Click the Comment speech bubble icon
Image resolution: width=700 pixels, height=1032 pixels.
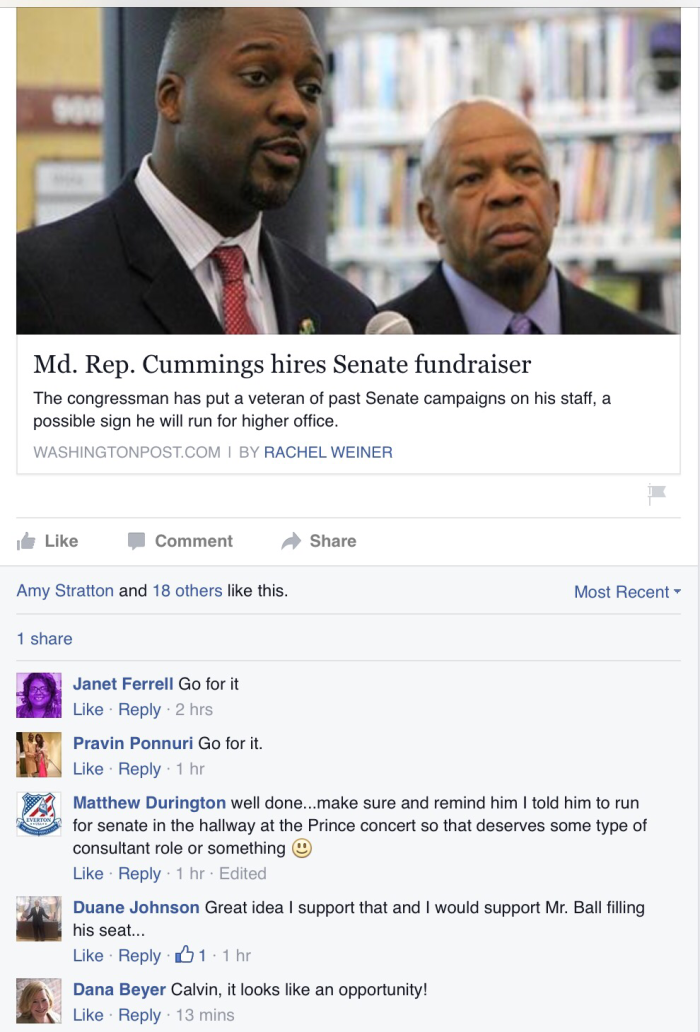click(136, 541)
